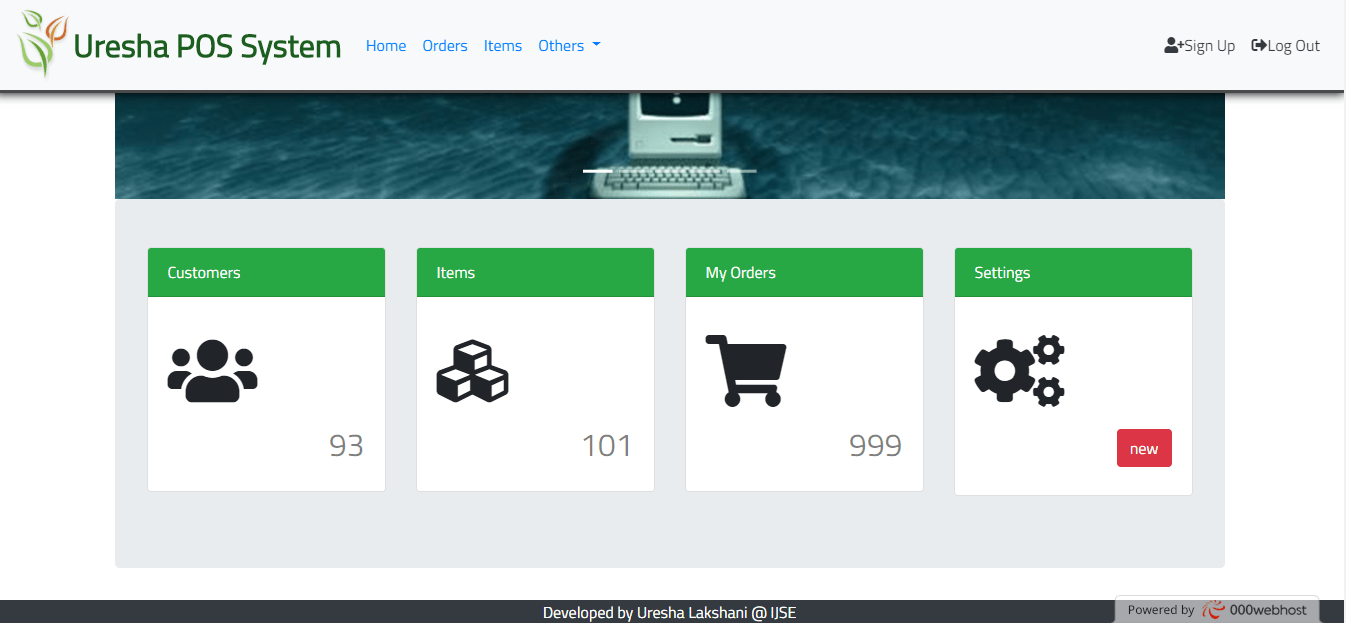Click the Log Out arrow icon

pos(1257,44)
